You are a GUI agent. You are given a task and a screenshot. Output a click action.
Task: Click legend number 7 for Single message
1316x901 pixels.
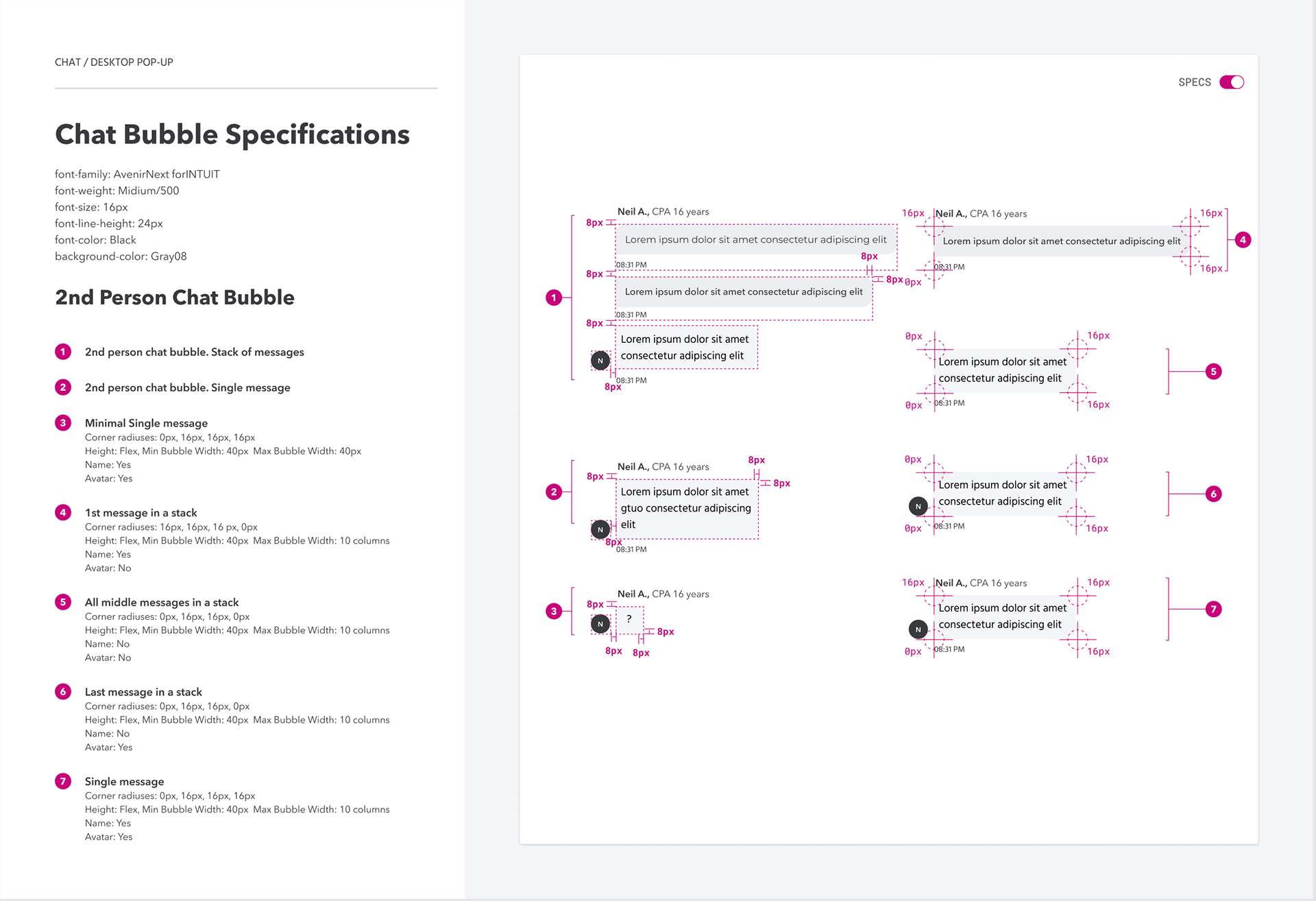[63, 781]
